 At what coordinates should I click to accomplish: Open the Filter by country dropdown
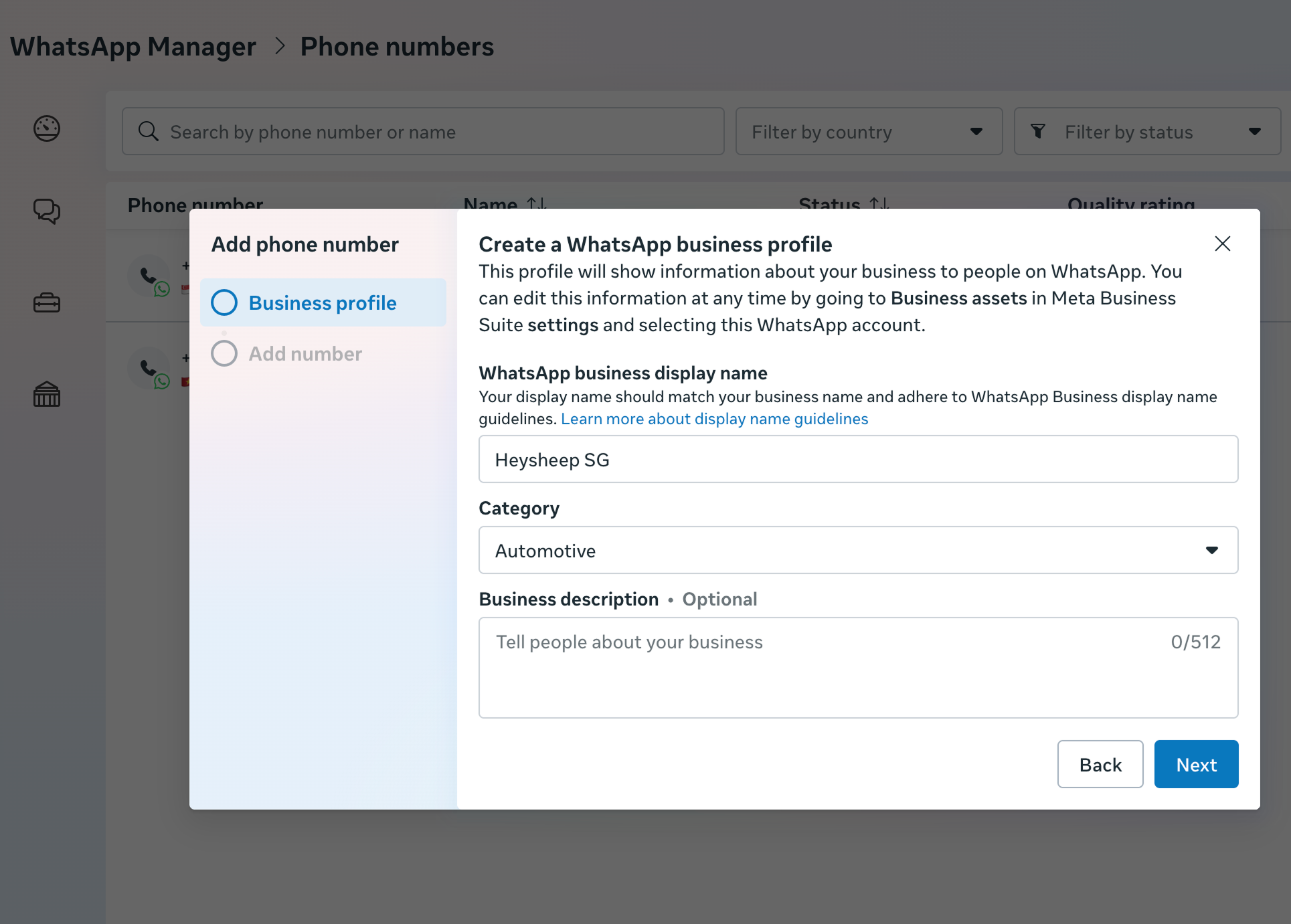[x=869, y=131]
